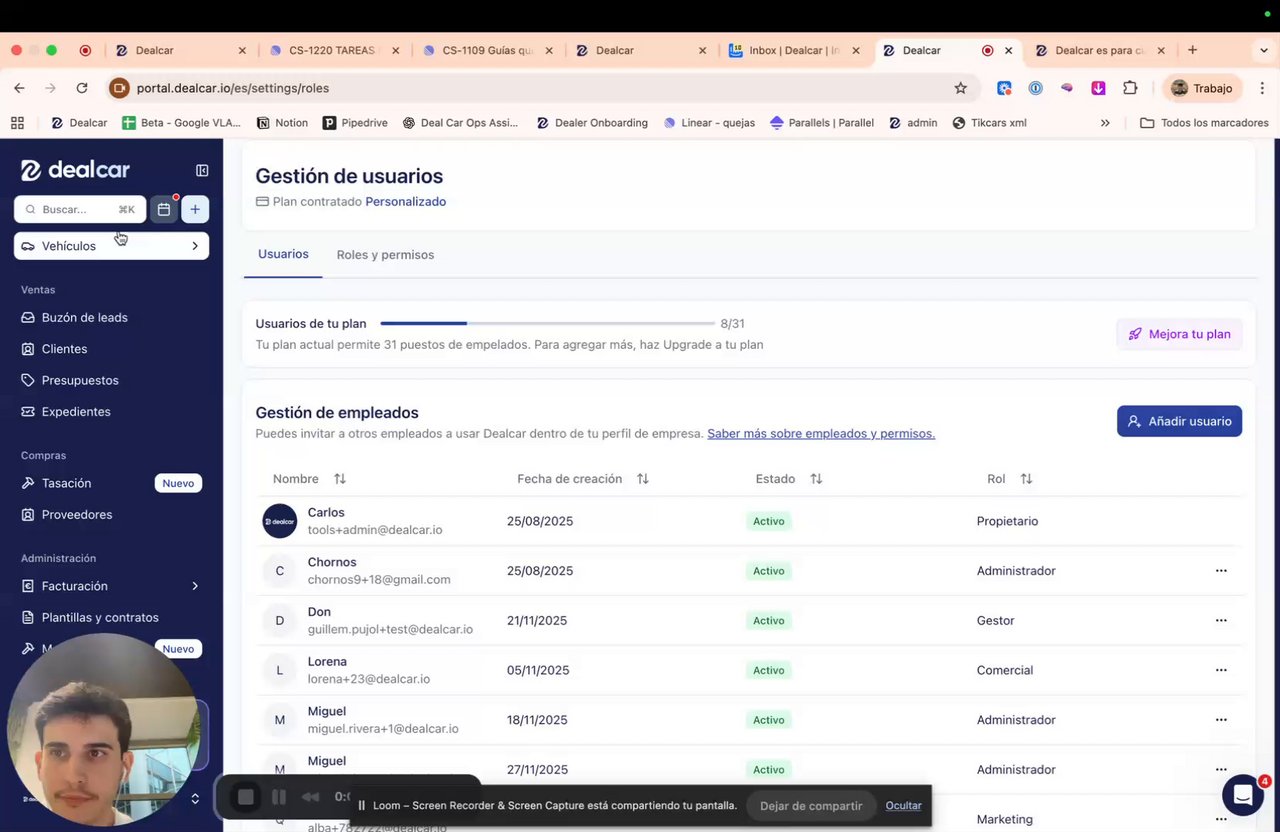The width and height of the screenshot is (1280, 832).
Task: Click the Mejora tu plan button
Action: [x=1179, y=334]
